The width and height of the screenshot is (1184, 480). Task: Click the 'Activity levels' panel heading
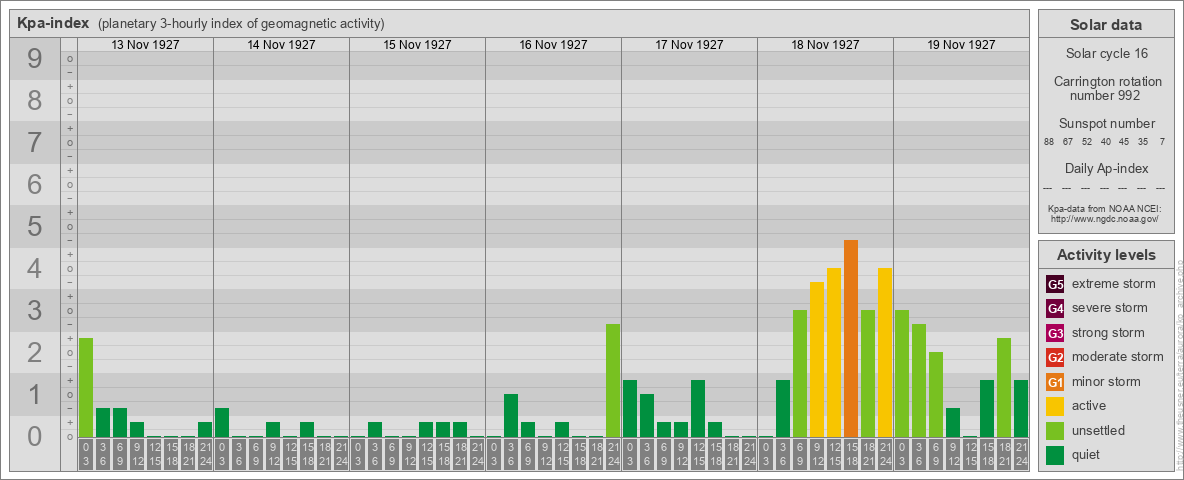1105,255
